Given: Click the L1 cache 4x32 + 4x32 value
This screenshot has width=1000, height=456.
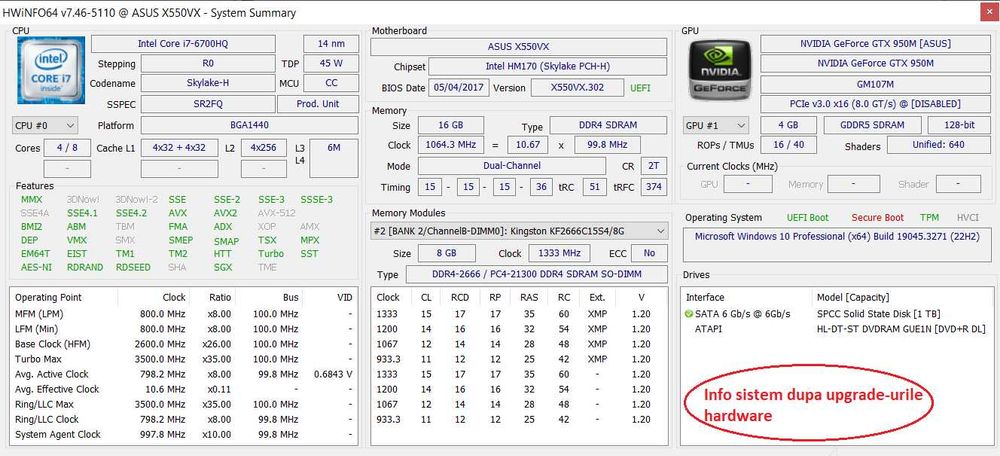Looking at the screenshot, I should click(179, 148).
